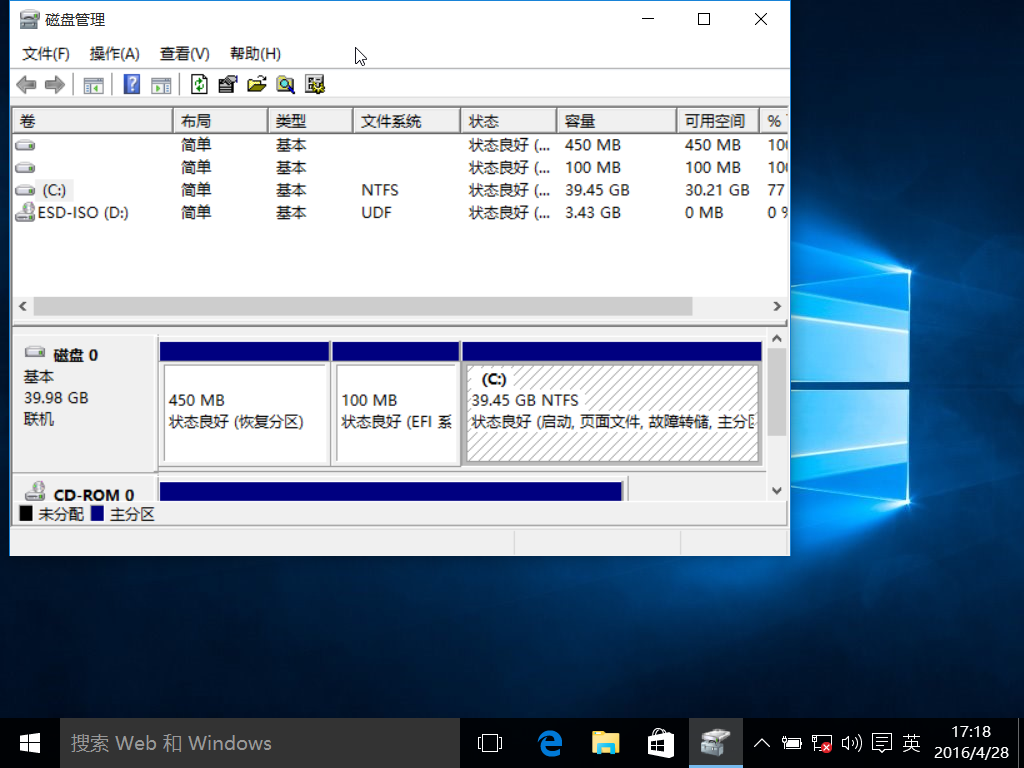Select the 450 MB recovery partition block
This screenshot has width=1024, height=768.
pos(244,412)
